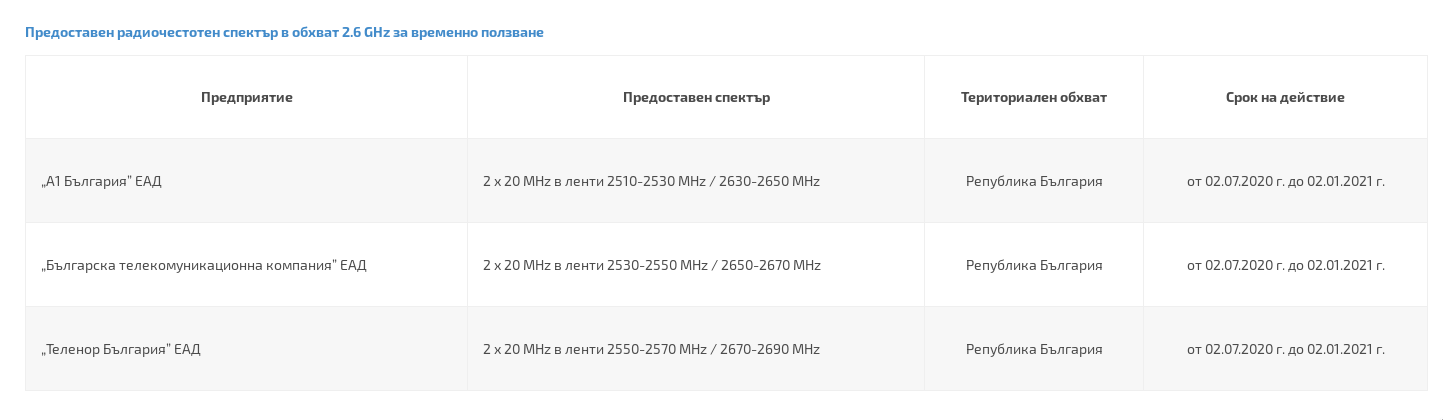Viewport: 1443px width, 420px height.
Task: Click the Териториален обхват column header
Action: click(x=1033, y=98)
